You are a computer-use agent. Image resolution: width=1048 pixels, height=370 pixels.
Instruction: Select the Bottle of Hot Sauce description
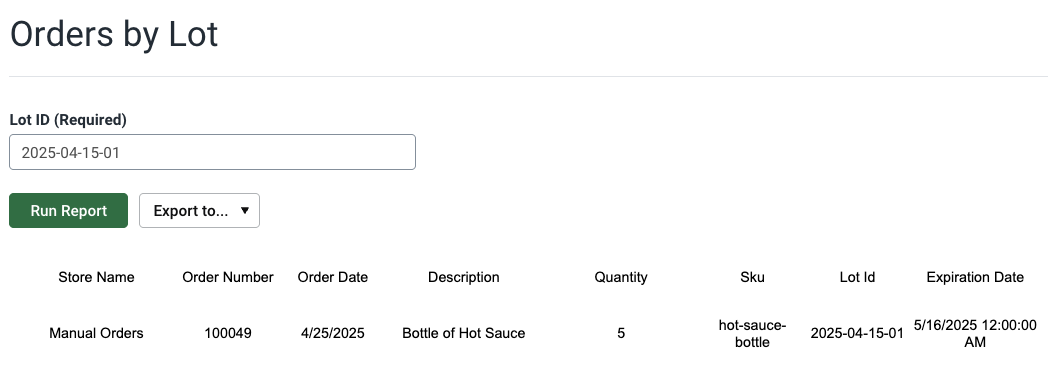[x=464, y=333]
